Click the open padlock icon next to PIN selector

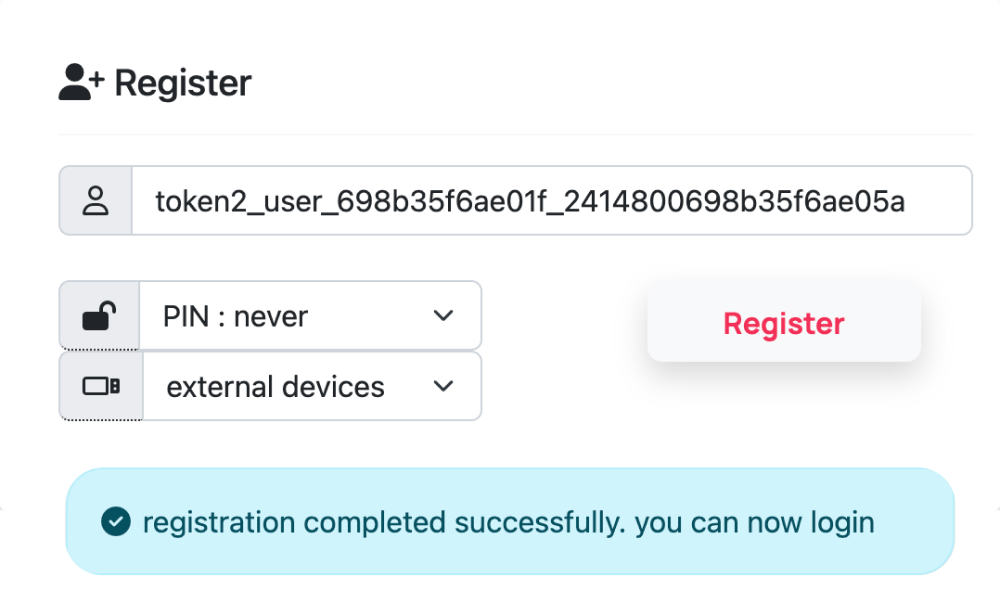97,314
